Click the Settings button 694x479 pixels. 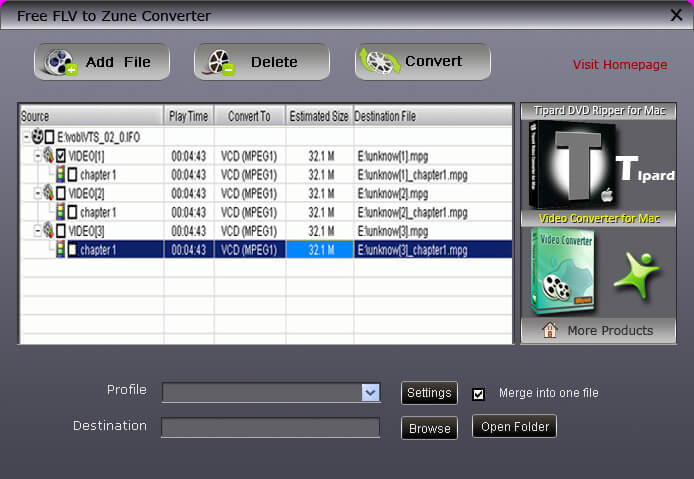pyautogui.click(x=429, y=393)
